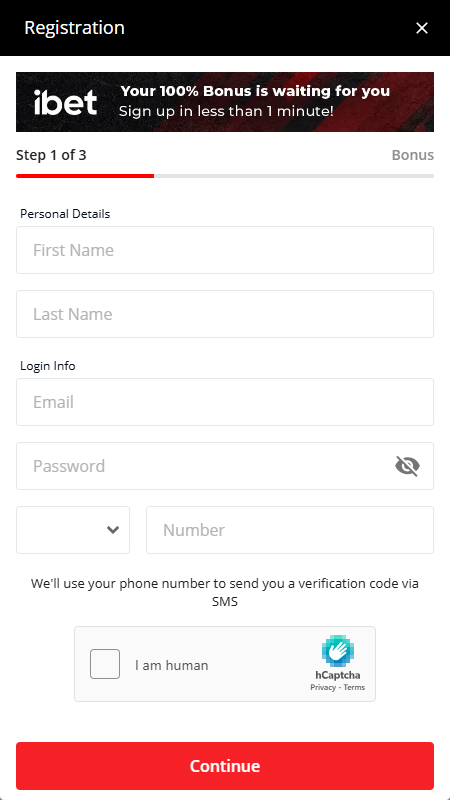Click the 100% Bonus promotional banner
450x800 pixels.
pos(225,102)
